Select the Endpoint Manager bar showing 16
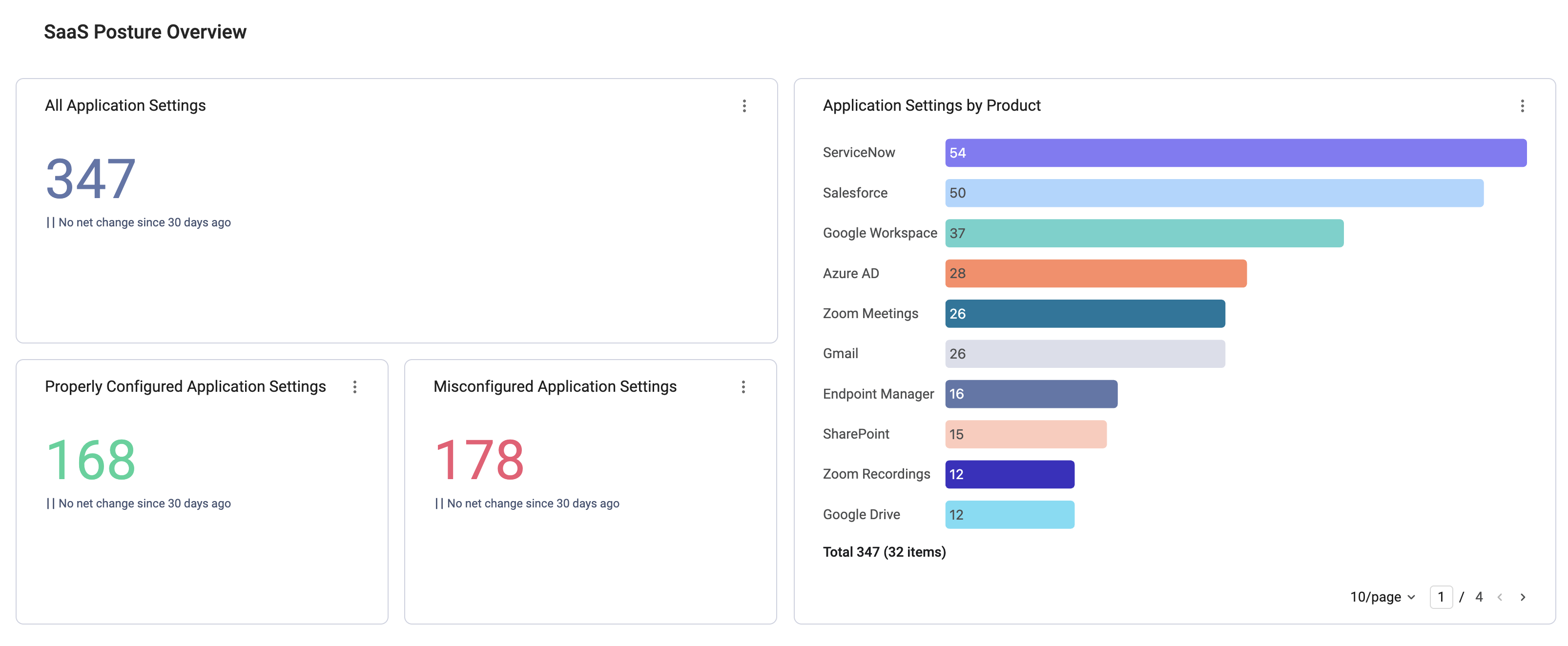Screen dimensions: 1568x646 (1031, 394)
